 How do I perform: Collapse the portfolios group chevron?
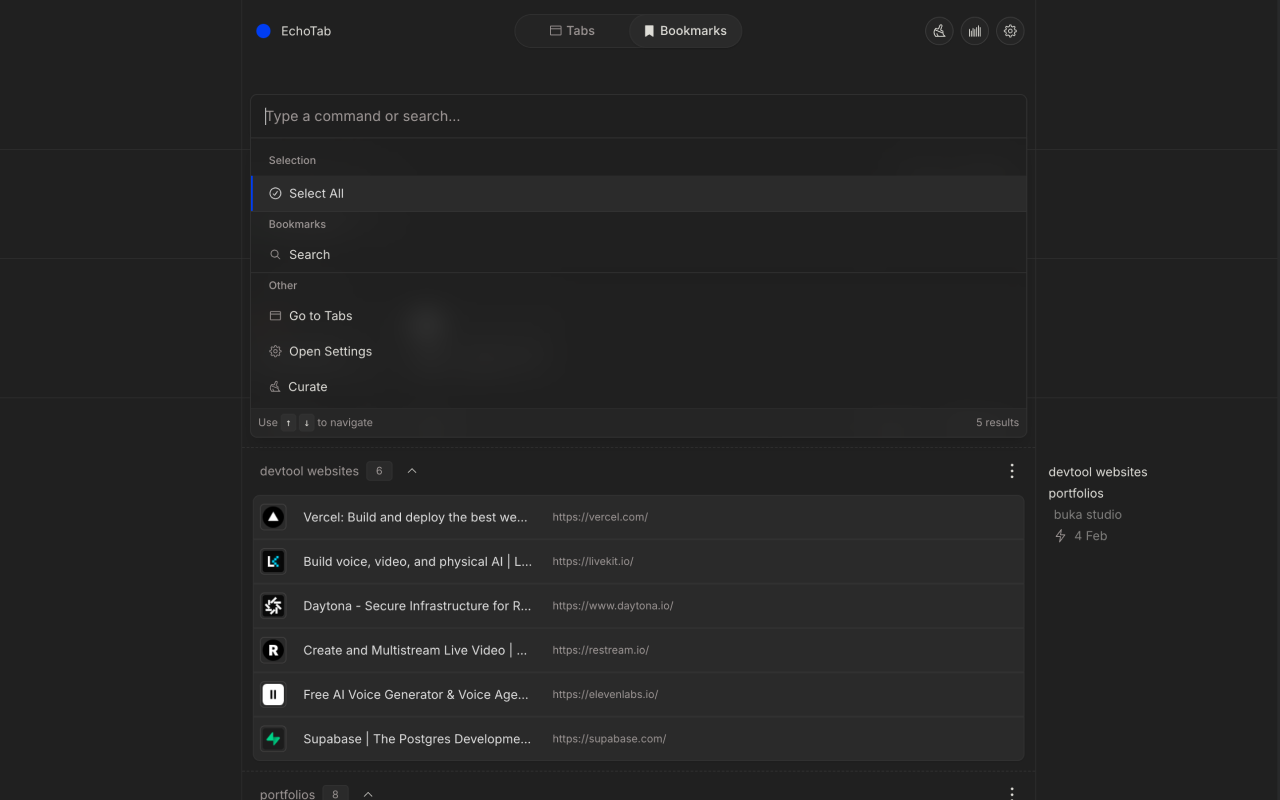368,794
